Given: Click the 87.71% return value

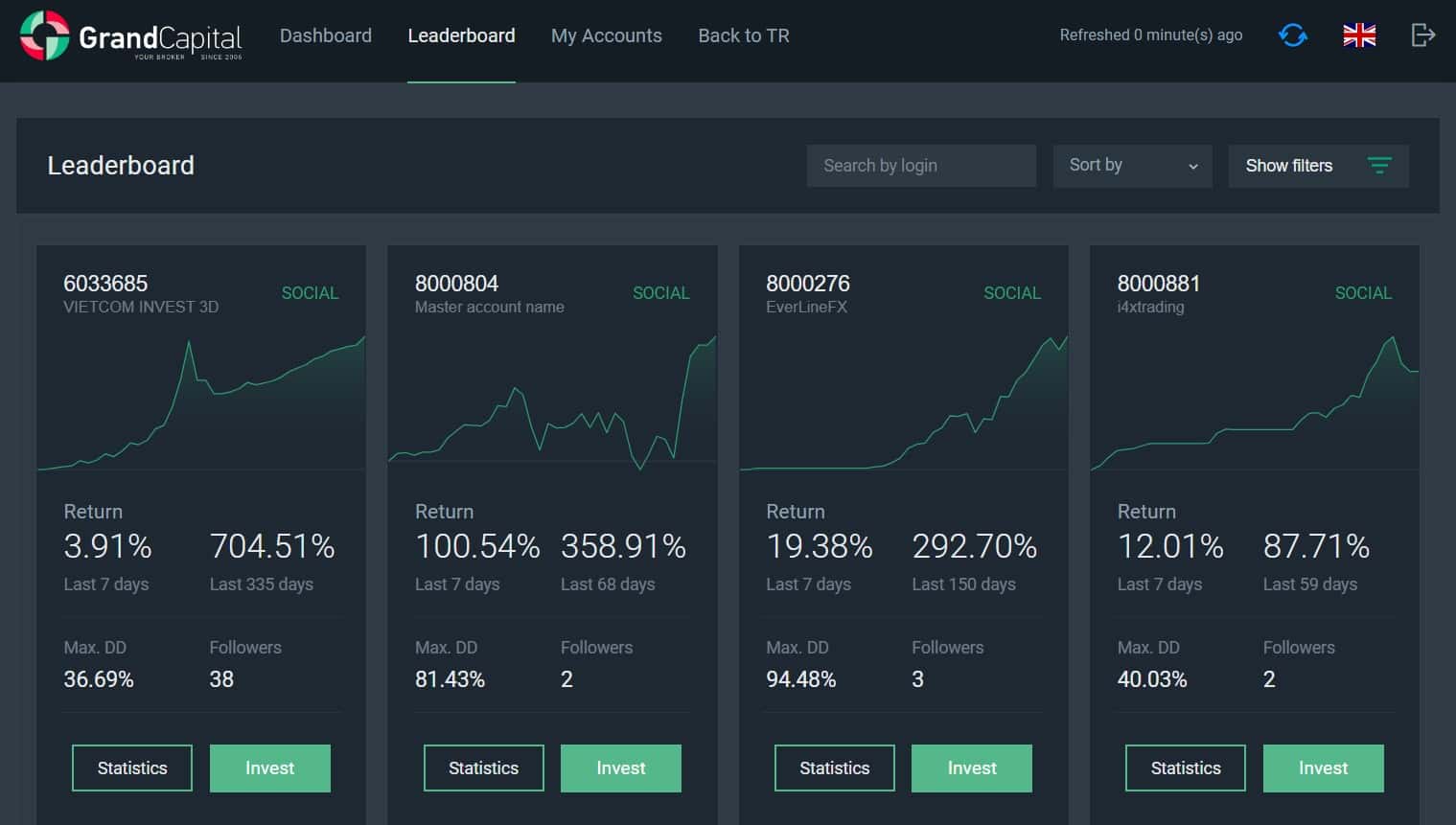Looking at the screenshot, I should [x=1316, y=546].
